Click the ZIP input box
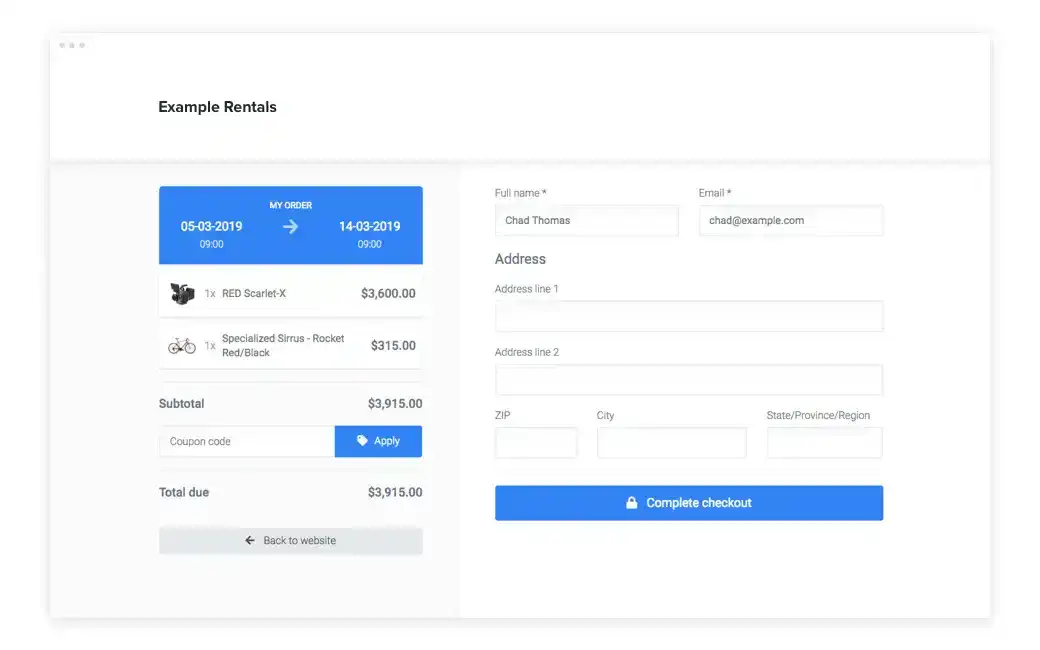Screen dimensions: 1040x650 click(536, 442)
